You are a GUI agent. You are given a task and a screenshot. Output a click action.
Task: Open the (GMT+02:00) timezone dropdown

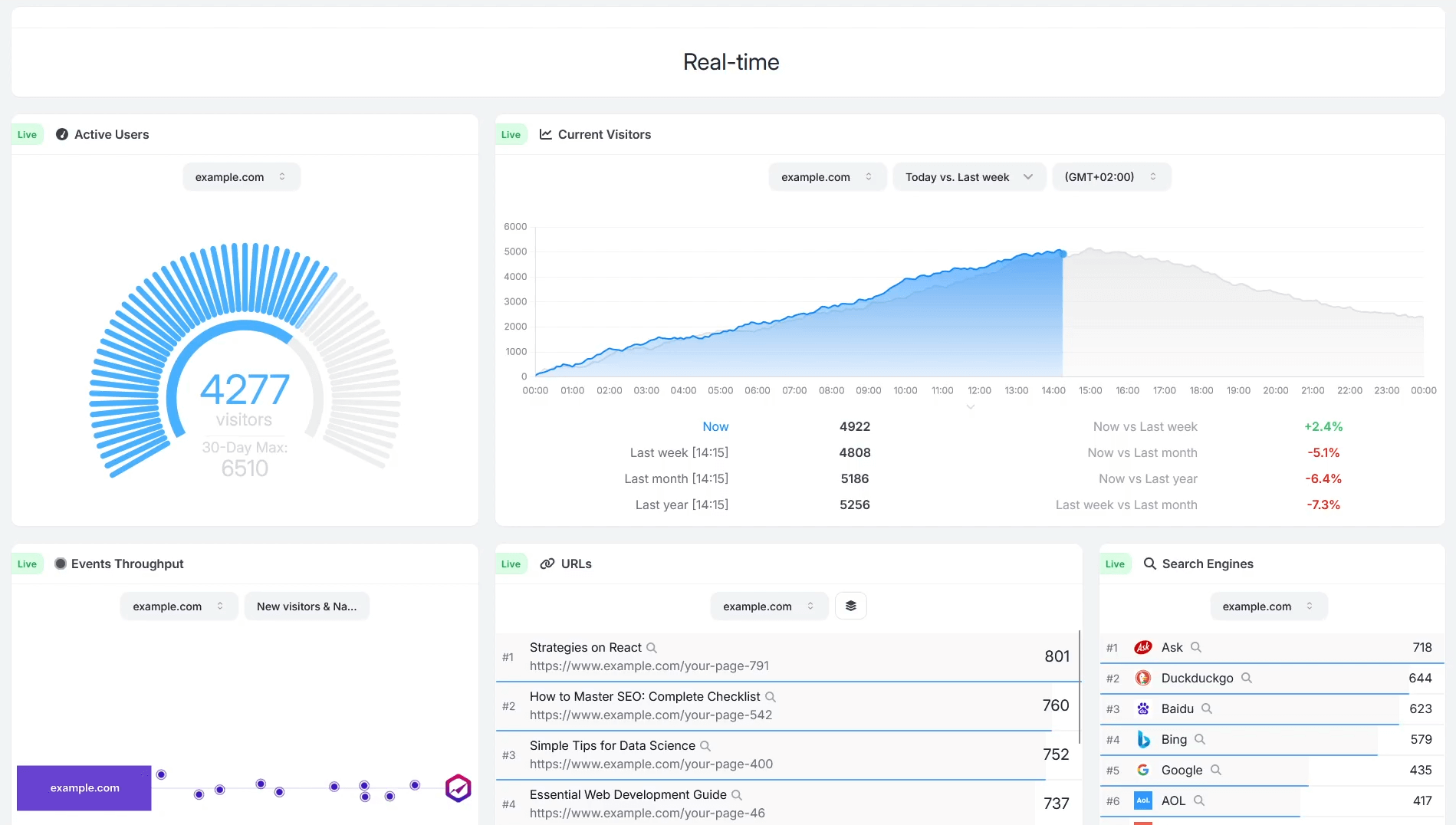pyautogui.click(x=1111, y=177)
